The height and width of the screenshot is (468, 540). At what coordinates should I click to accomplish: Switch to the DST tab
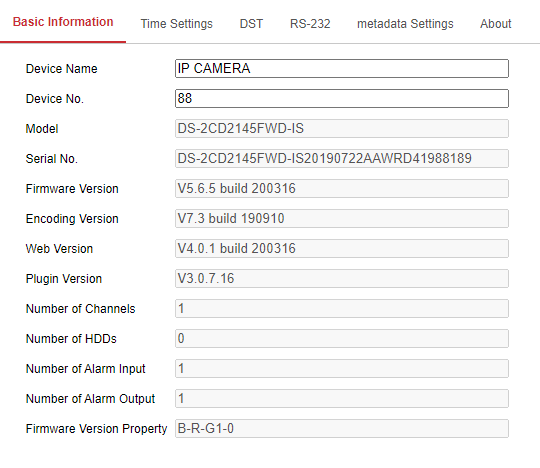(x=251, y=23)
